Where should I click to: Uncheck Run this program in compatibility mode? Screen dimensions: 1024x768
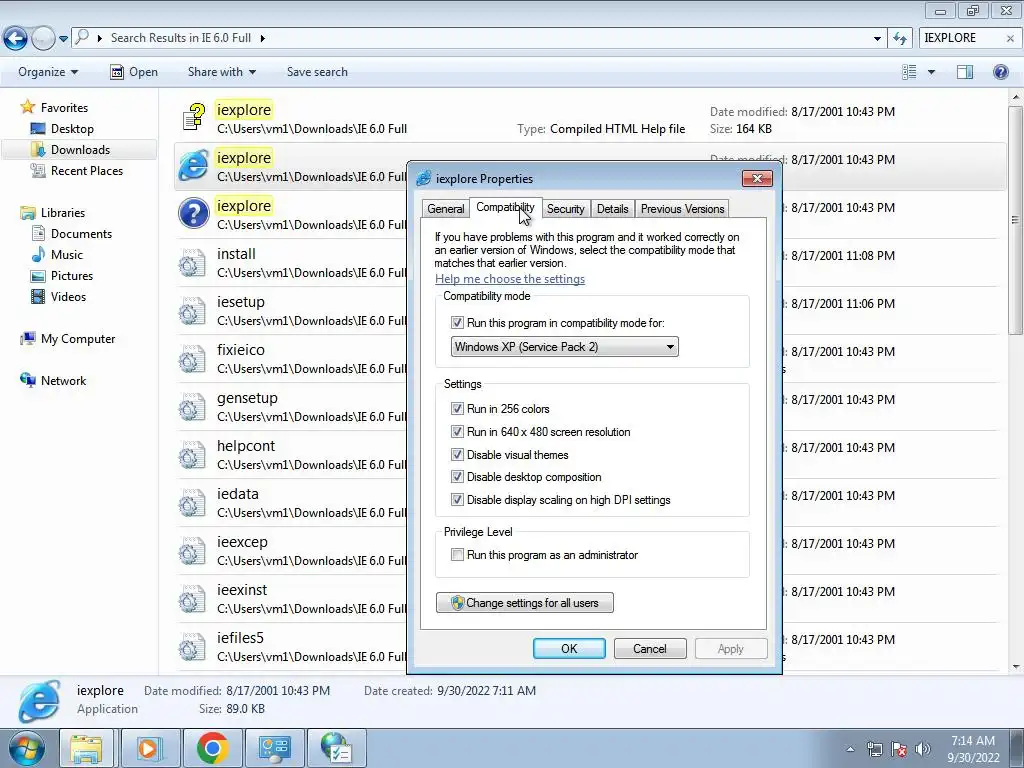pyautogui.click(x=457, y=323)
